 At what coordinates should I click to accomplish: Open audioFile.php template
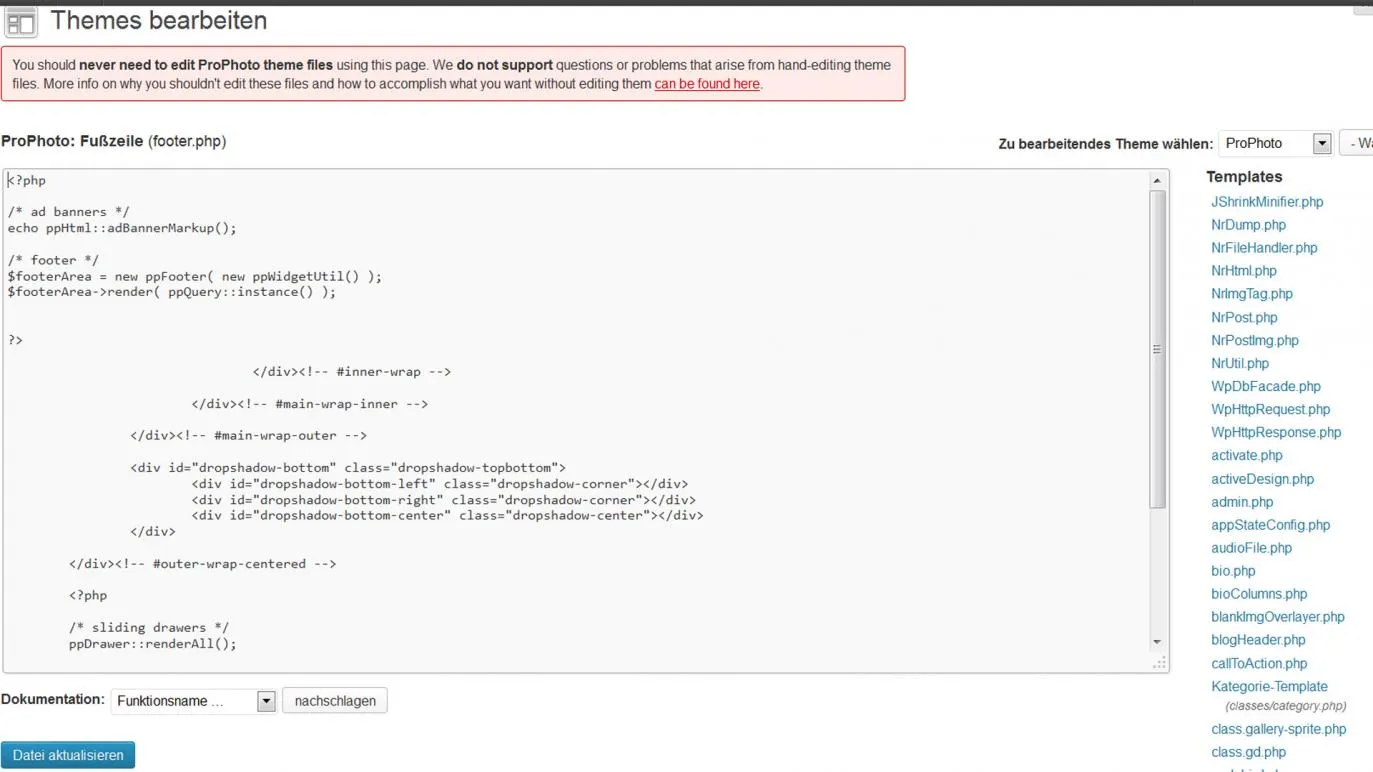[x=1251, y=548]
